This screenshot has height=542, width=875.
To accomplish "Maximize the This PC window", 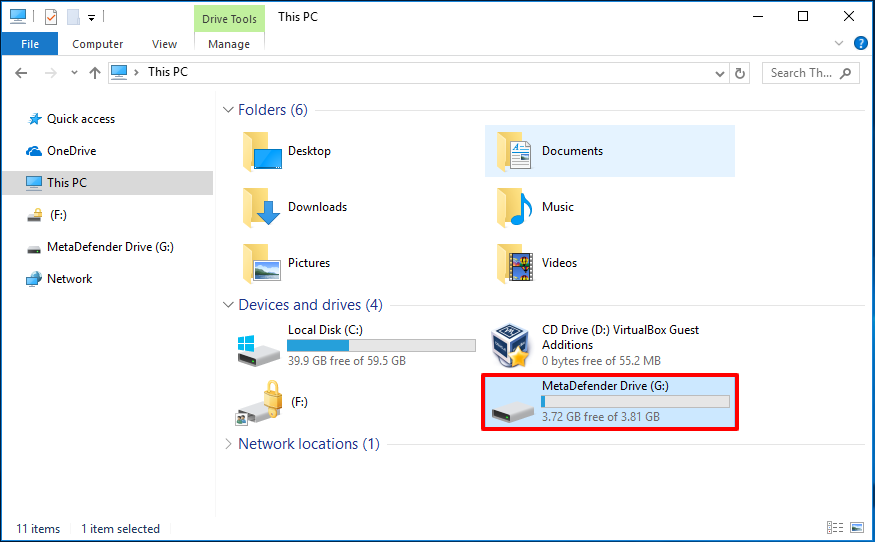I will click(x=802, y=16).
